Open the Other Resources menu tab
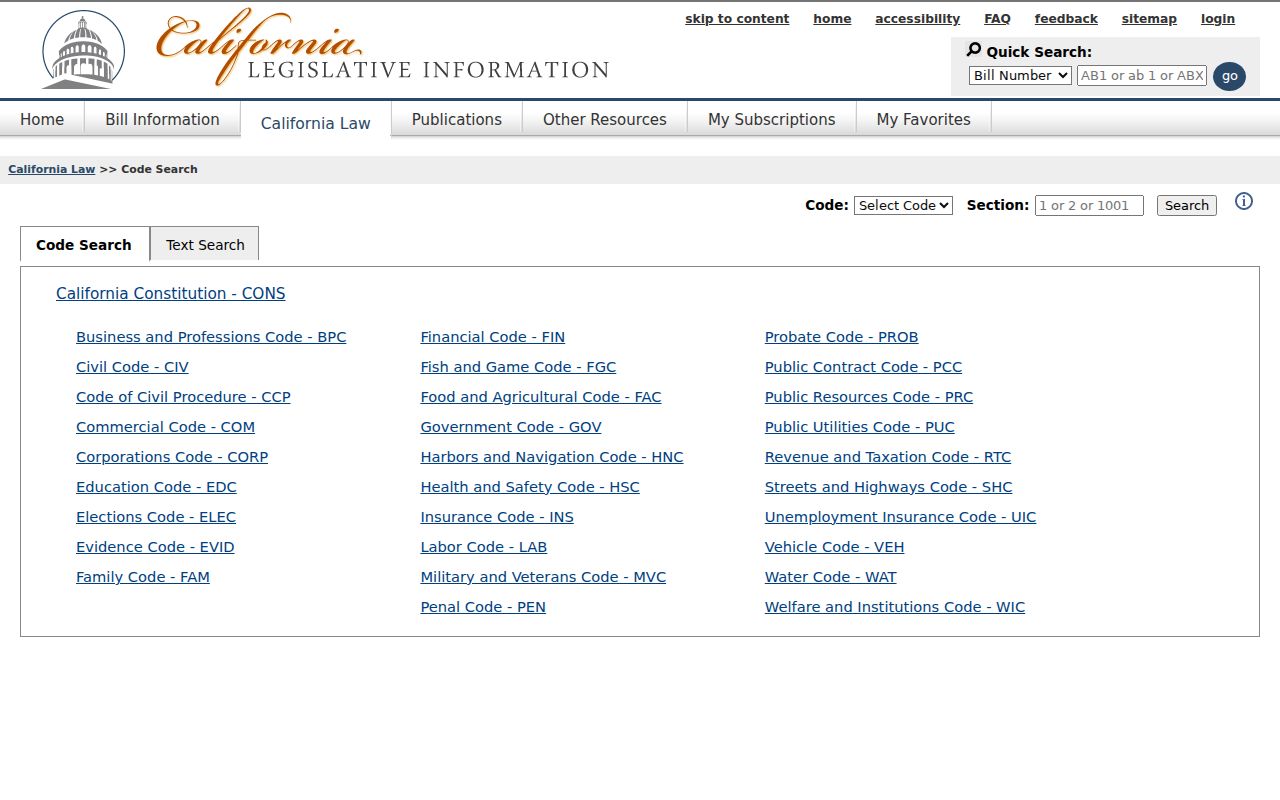 [x=605, y=119]
